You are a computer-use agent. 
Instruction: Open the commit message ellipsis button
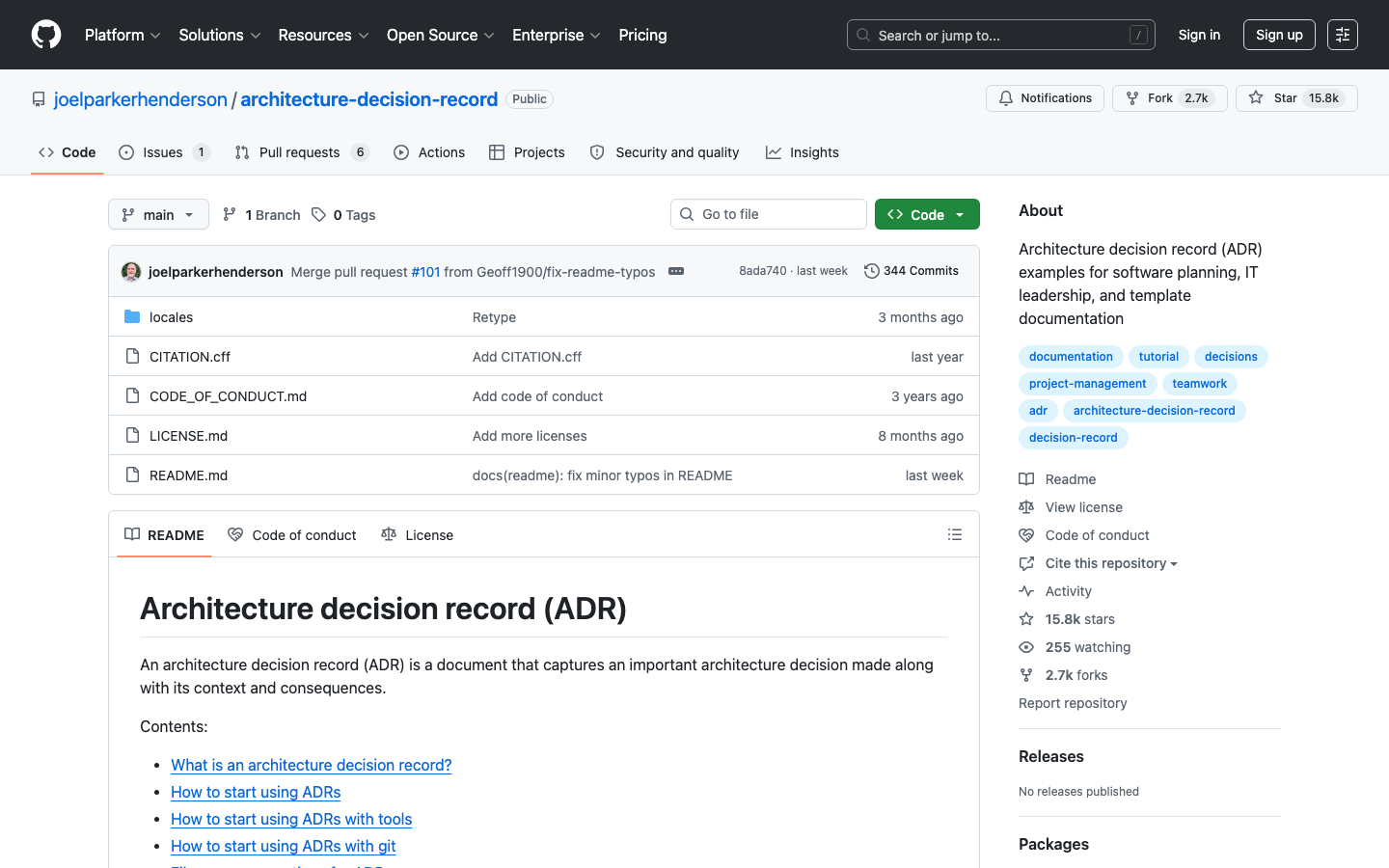click(x=676, y=271)
